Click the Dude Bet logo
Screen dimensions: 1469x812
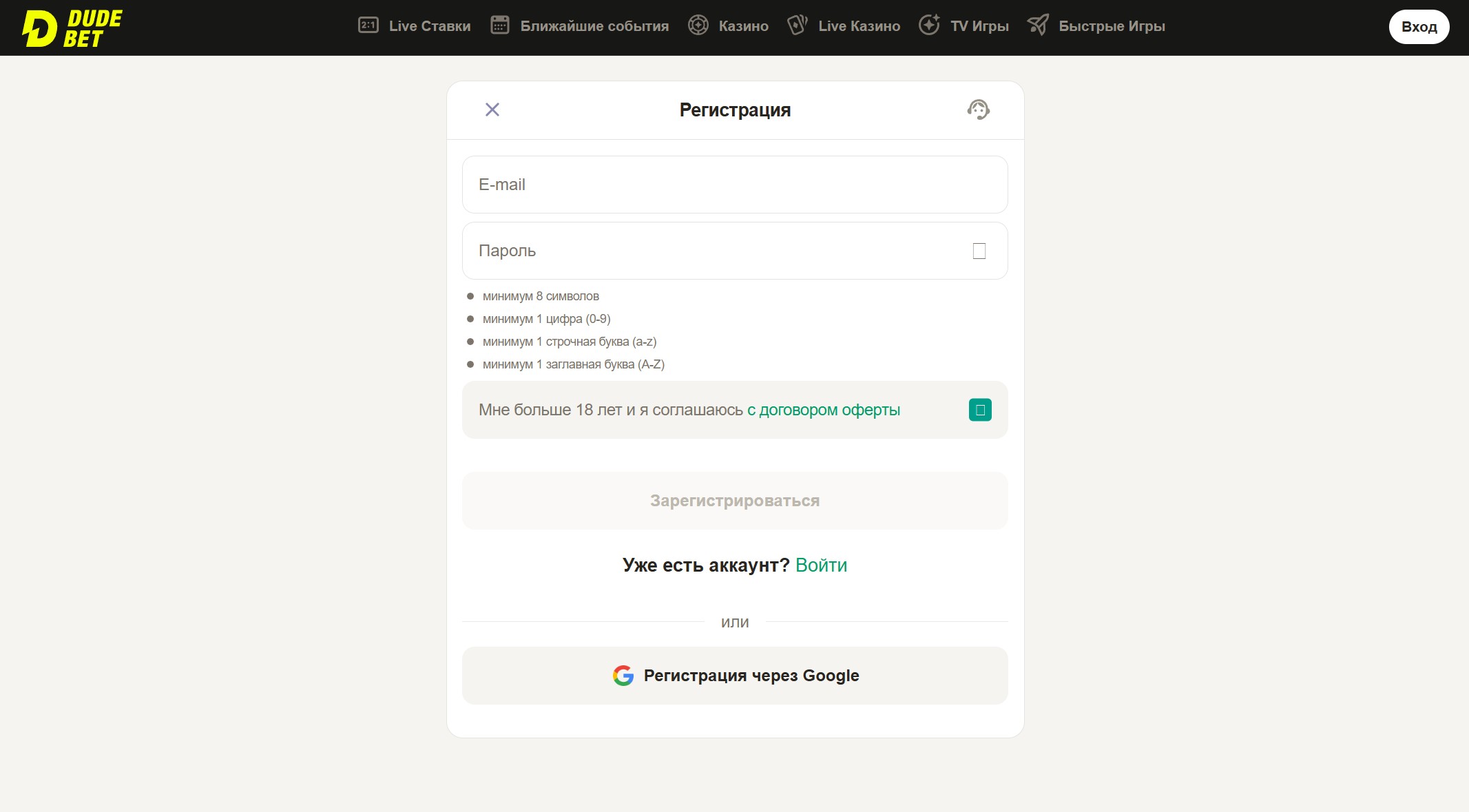(x=72, y=28)
